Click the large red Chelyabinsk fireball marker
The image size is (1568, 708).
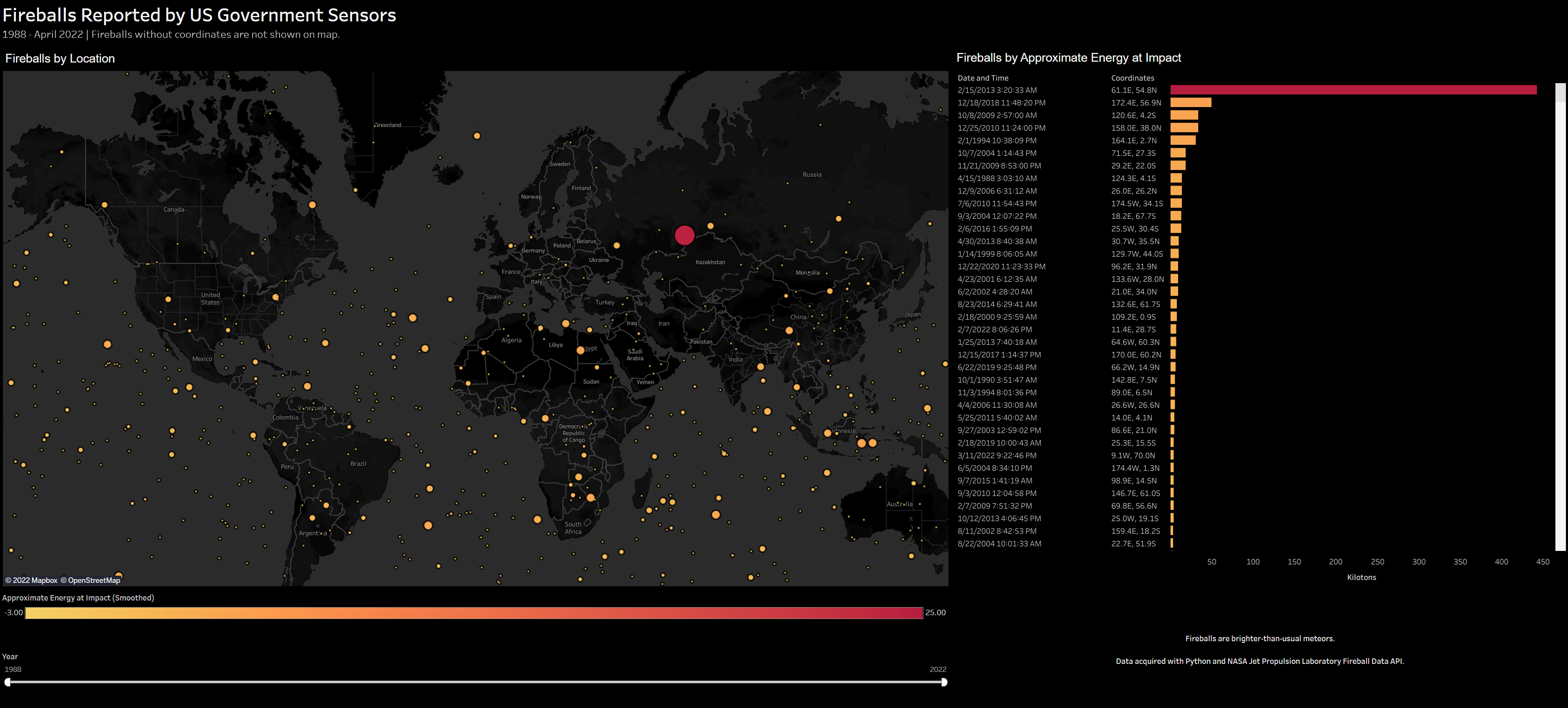684,235
